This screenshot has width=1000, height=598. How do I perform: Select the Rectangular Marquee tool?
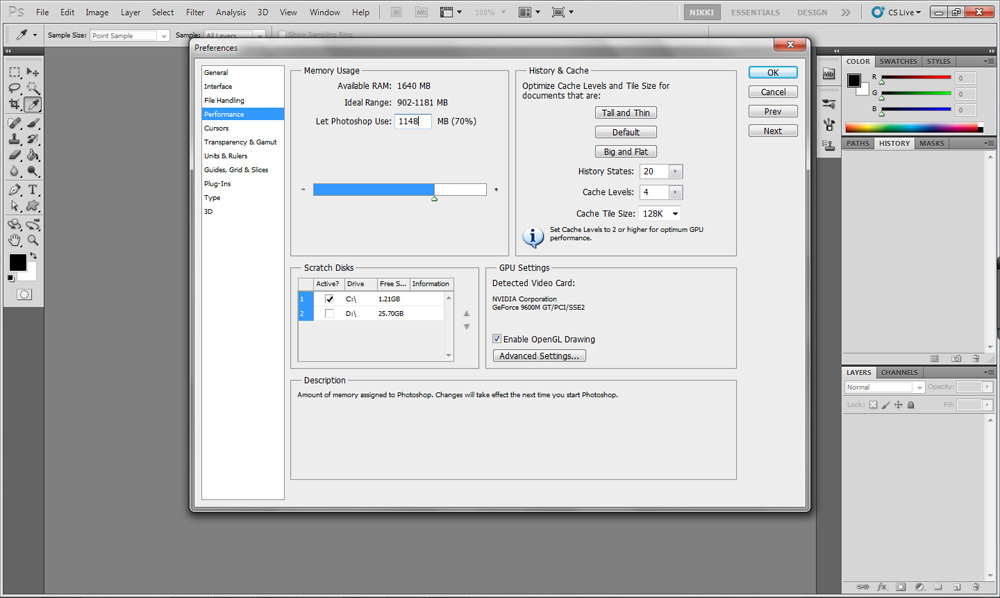click(14, 72)
